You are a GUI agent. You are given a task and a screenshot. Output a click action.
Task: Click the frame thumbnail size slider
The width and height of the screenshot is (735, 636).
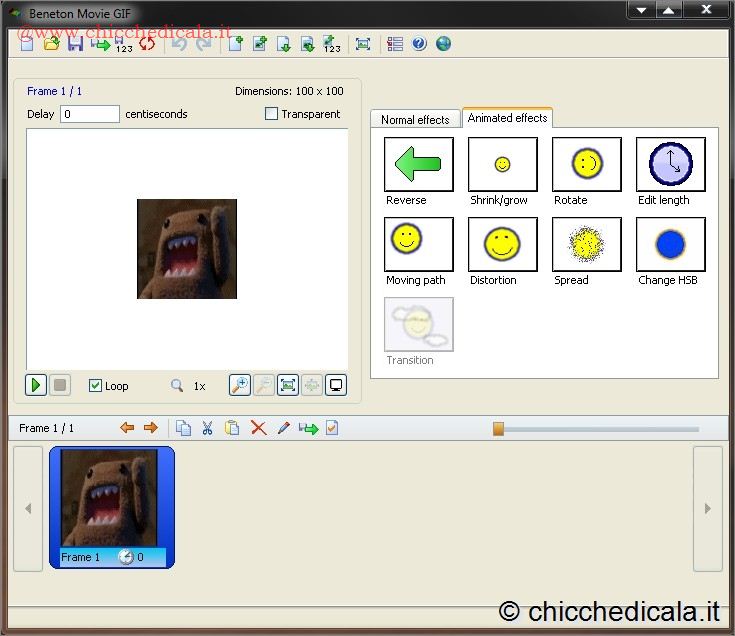point(498,429)
